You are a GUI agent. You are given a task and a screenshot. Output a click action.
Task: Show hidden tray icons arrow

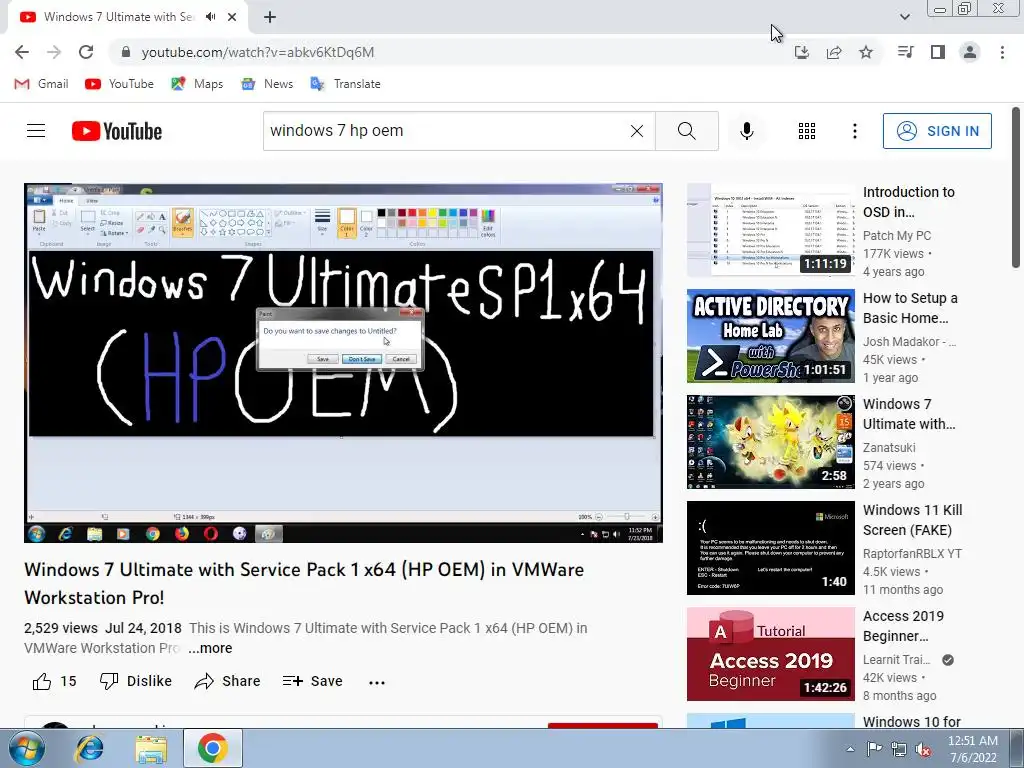(850, 749)
